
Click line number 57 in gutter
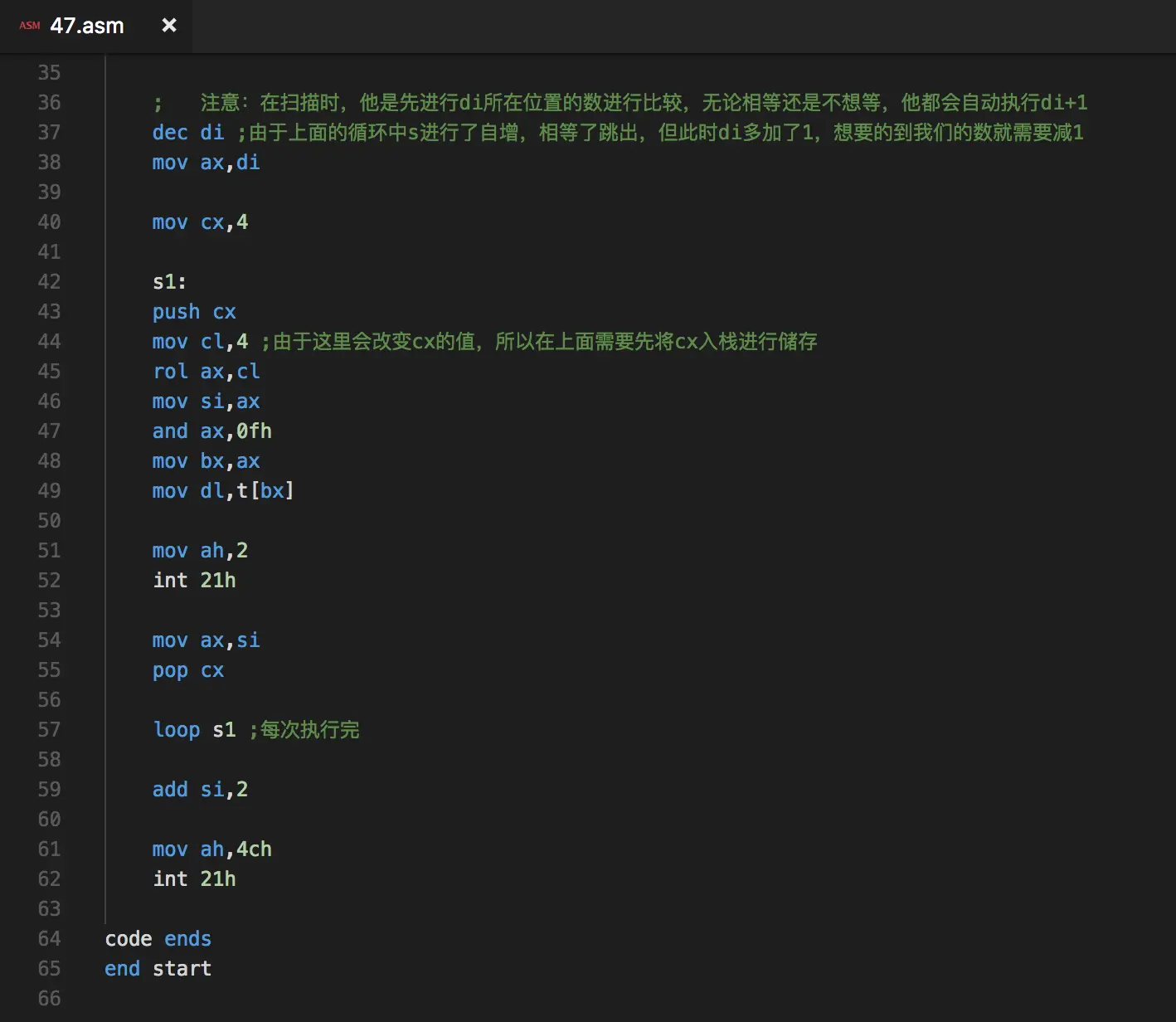(49, 730)
